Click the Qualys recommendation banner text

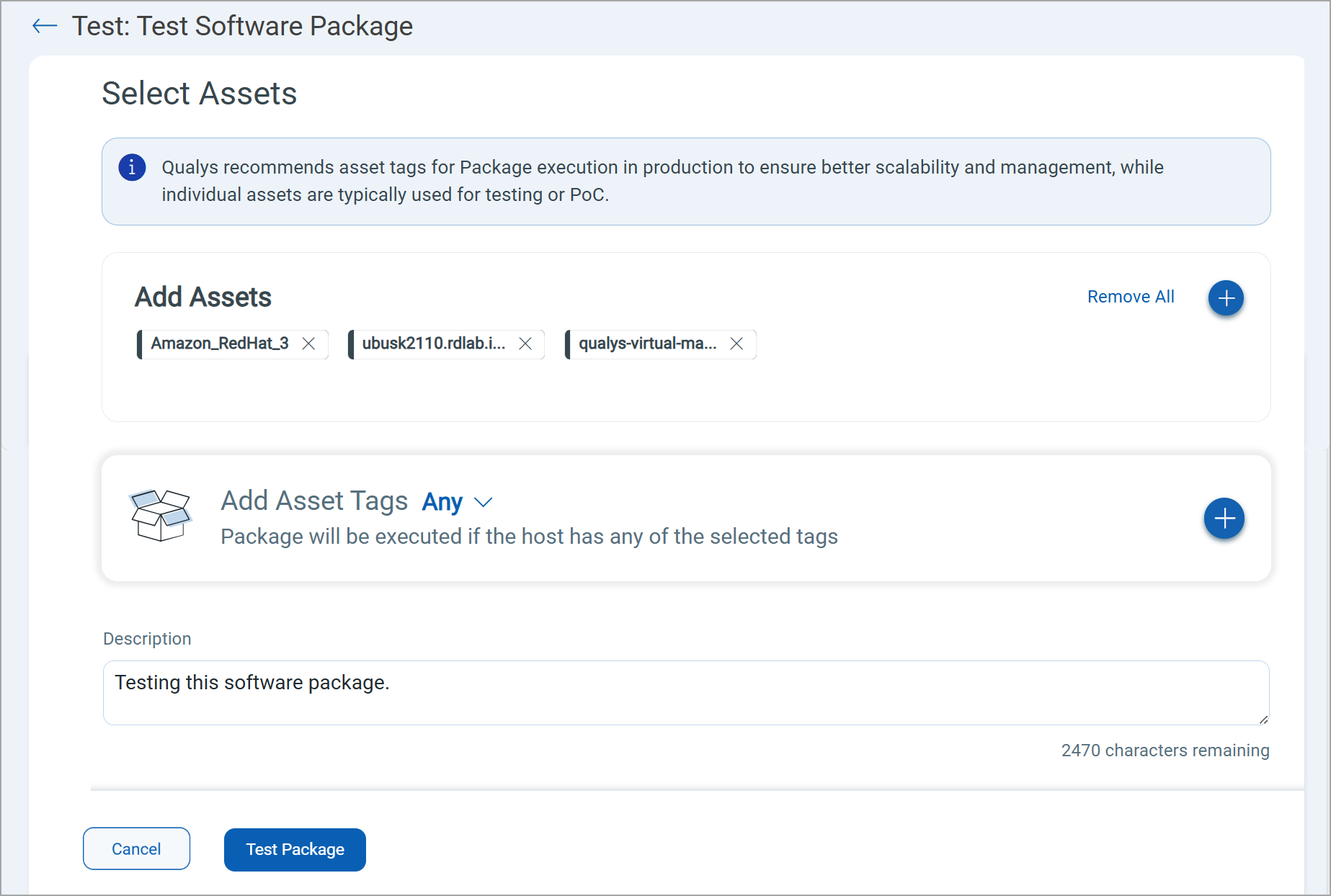(x=662, y=181)
